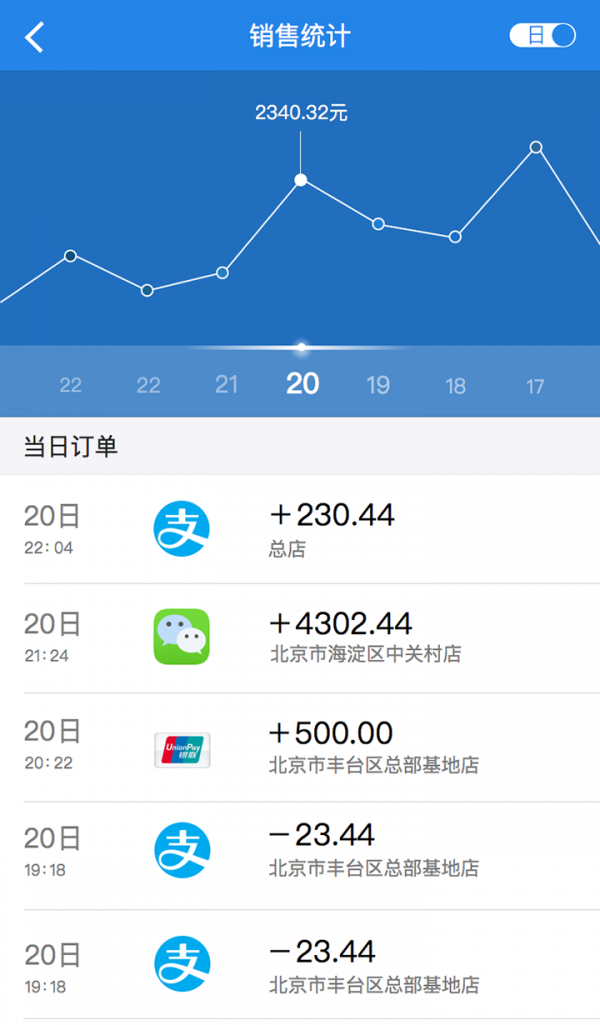Tap the 销售统计 page title
Image resolution: width=600 pixels, height=1025 pixels.
[x=300, y=36]
